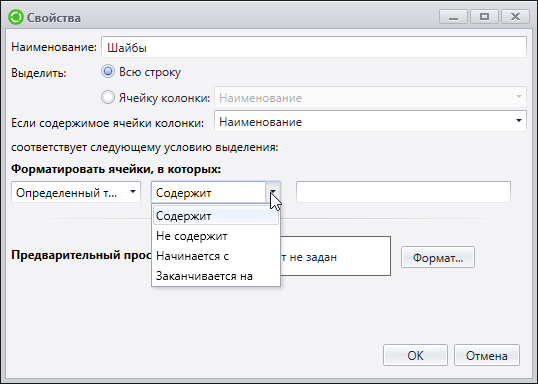This screenshot has height=384, width=538.
Task: Click the Наименование field containing Шайбы
Action: click(314, 47)
